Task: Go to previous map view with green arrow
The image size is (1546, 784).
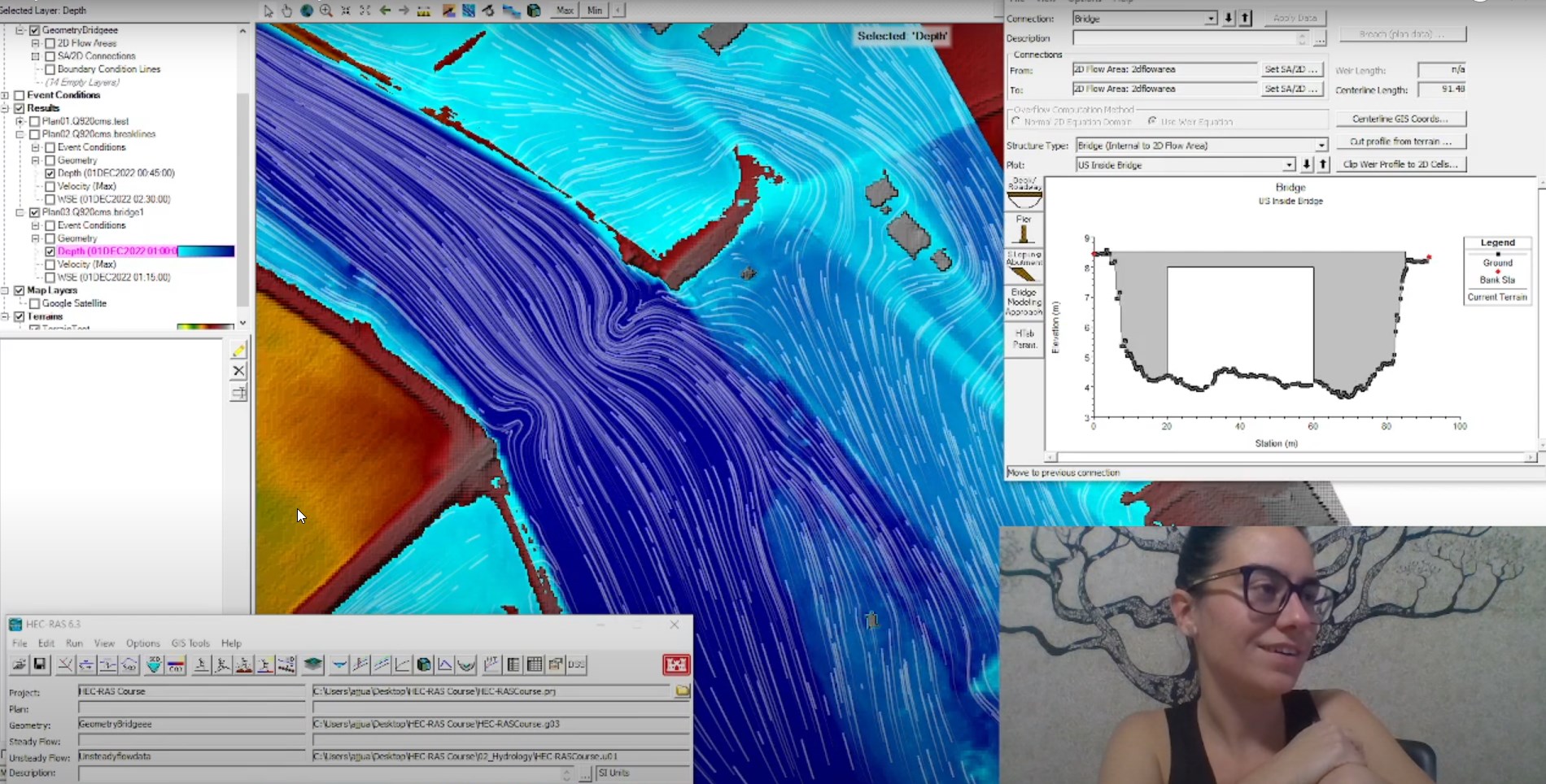Action: 385,11
